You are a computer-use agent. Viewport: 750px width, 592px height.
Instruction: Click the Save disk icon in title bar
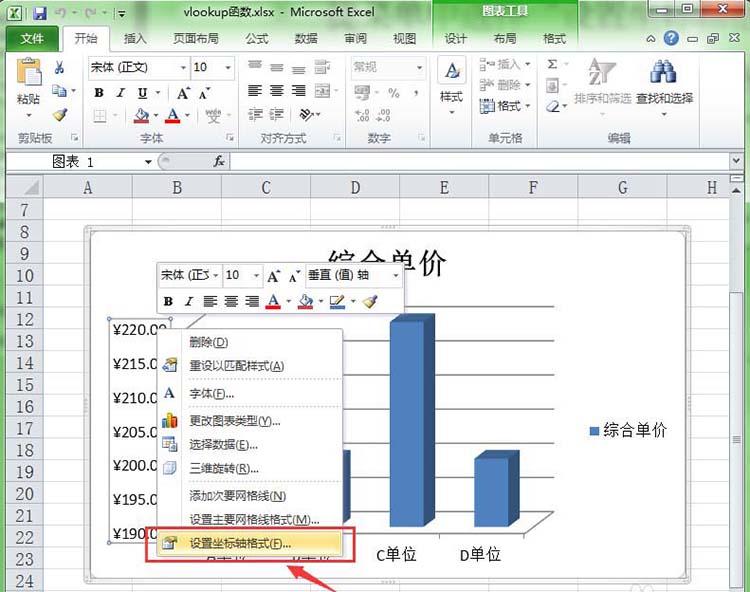[x=39, y=14]
